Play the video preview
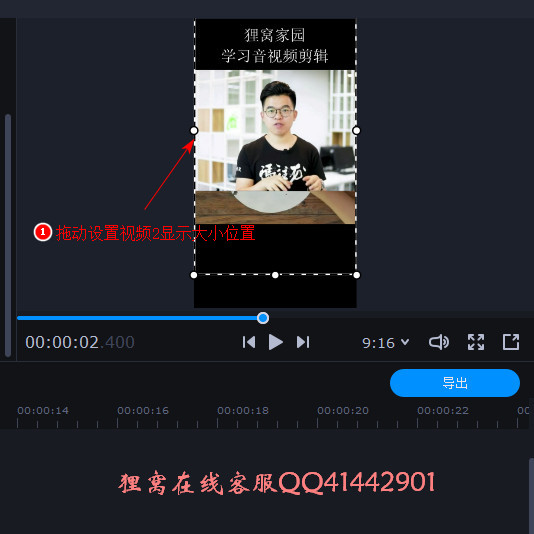Screen dimensions: 534x534 [275, 342]
